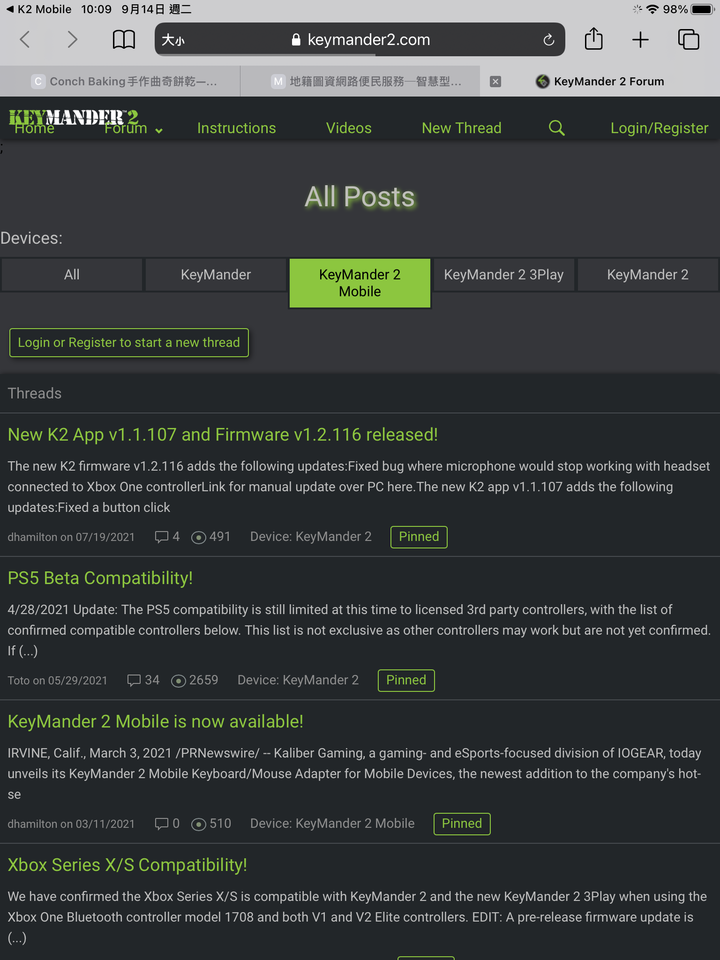Image resolution: width=720 pixels, height=960 pixels.
Task: Show all open tabs overview
Action: [x=689, y=40]
